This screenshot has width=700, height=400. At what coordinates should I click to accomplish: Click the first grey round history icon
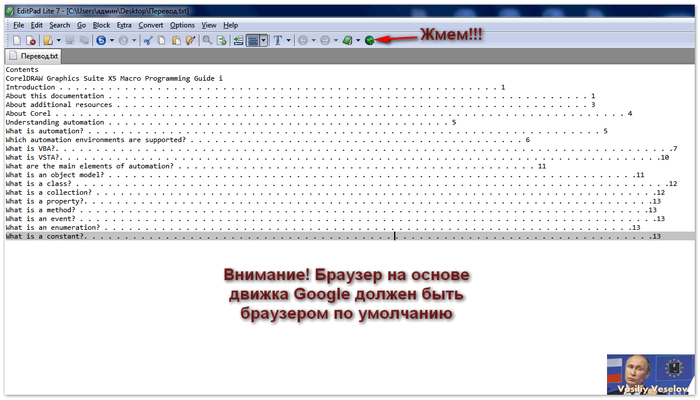coord(303,41)
